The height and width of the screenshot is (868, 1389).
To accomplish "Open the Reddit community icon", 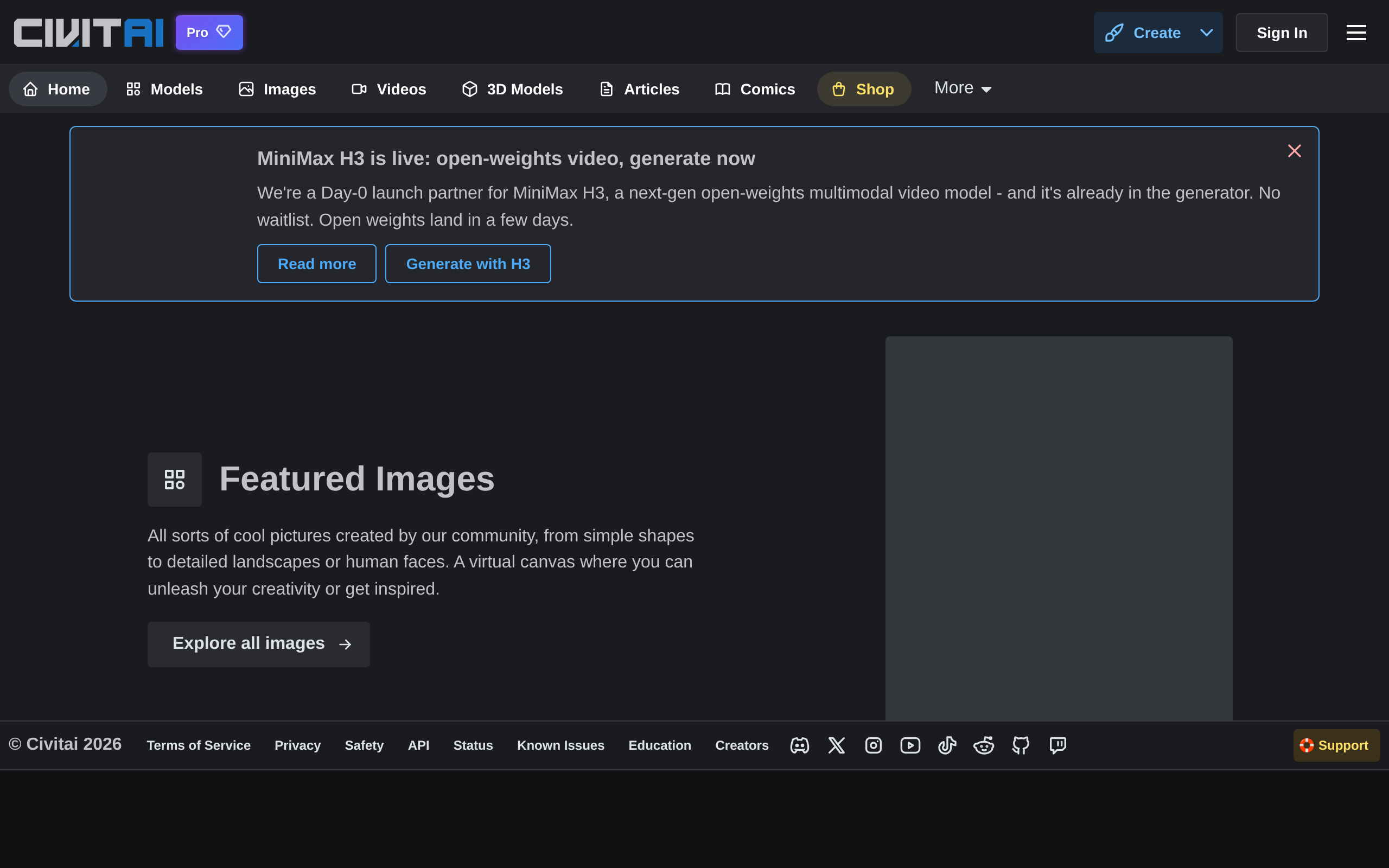I will pyautogui.click(x=984, y=745).
